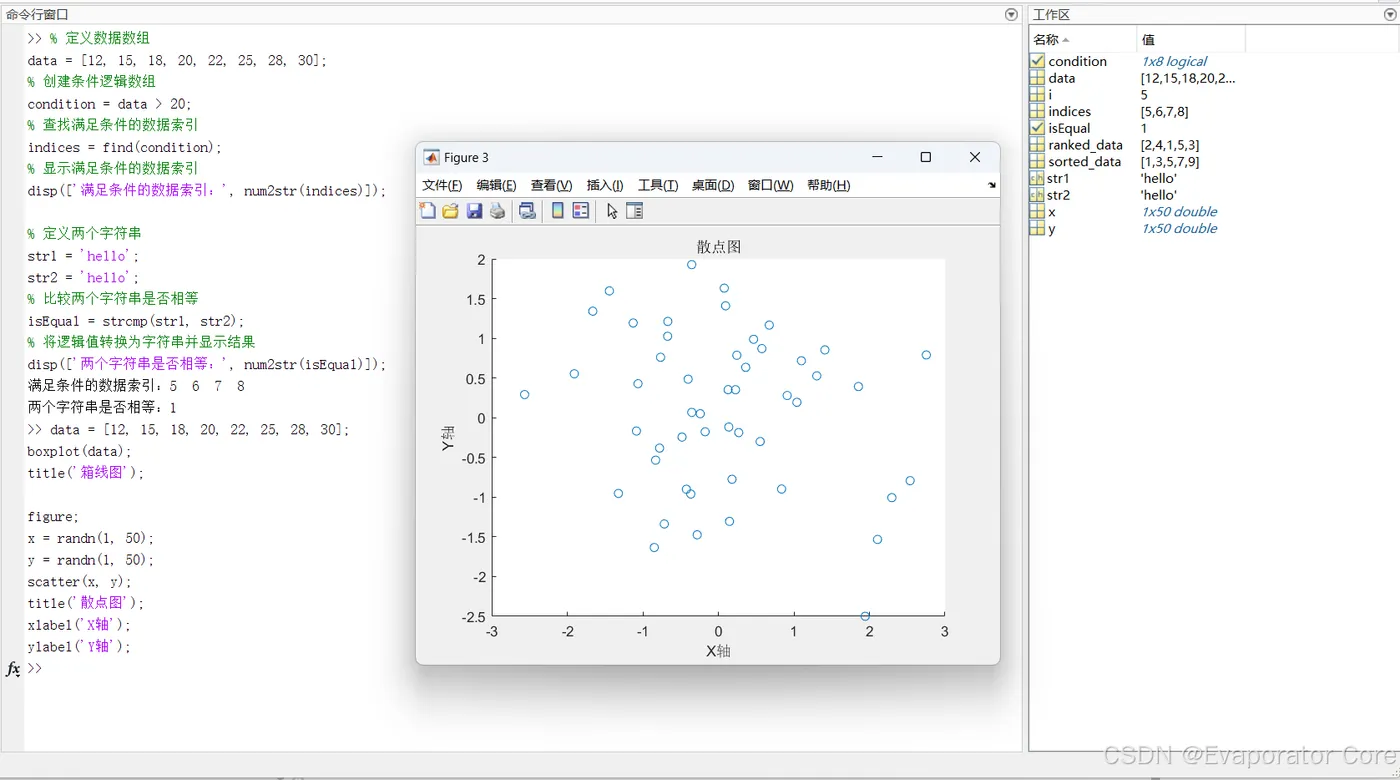Viewport: 1400px width, 780px height.
Task: Select the isEqual variable name in workspace
Action: click(x=1069, y=128)
